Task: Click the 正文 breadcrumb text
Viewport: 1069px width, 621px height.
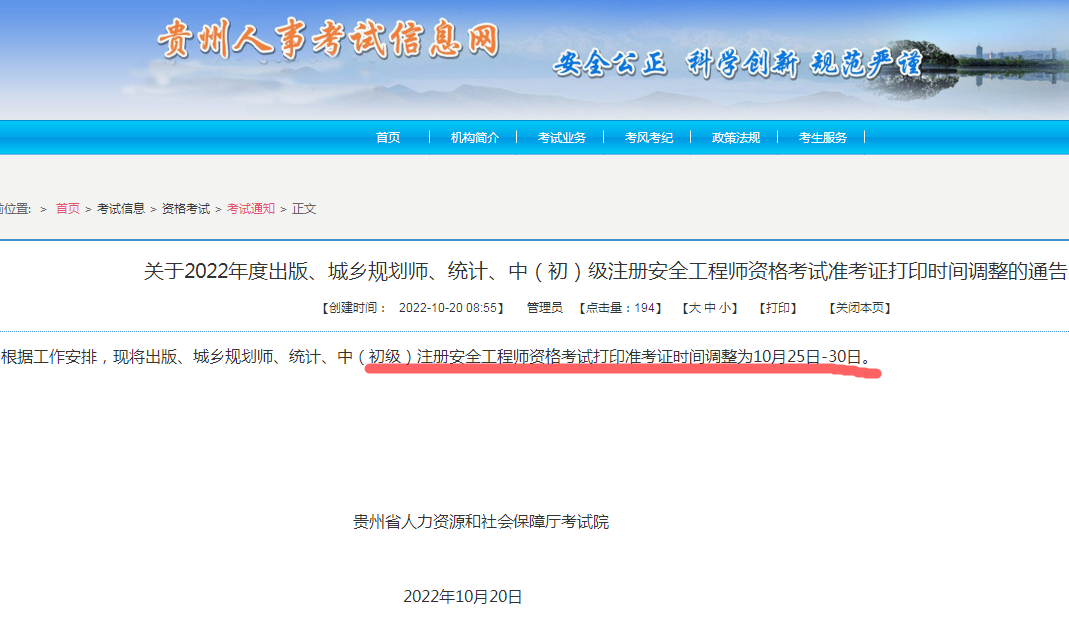Action: coord(304,209)
